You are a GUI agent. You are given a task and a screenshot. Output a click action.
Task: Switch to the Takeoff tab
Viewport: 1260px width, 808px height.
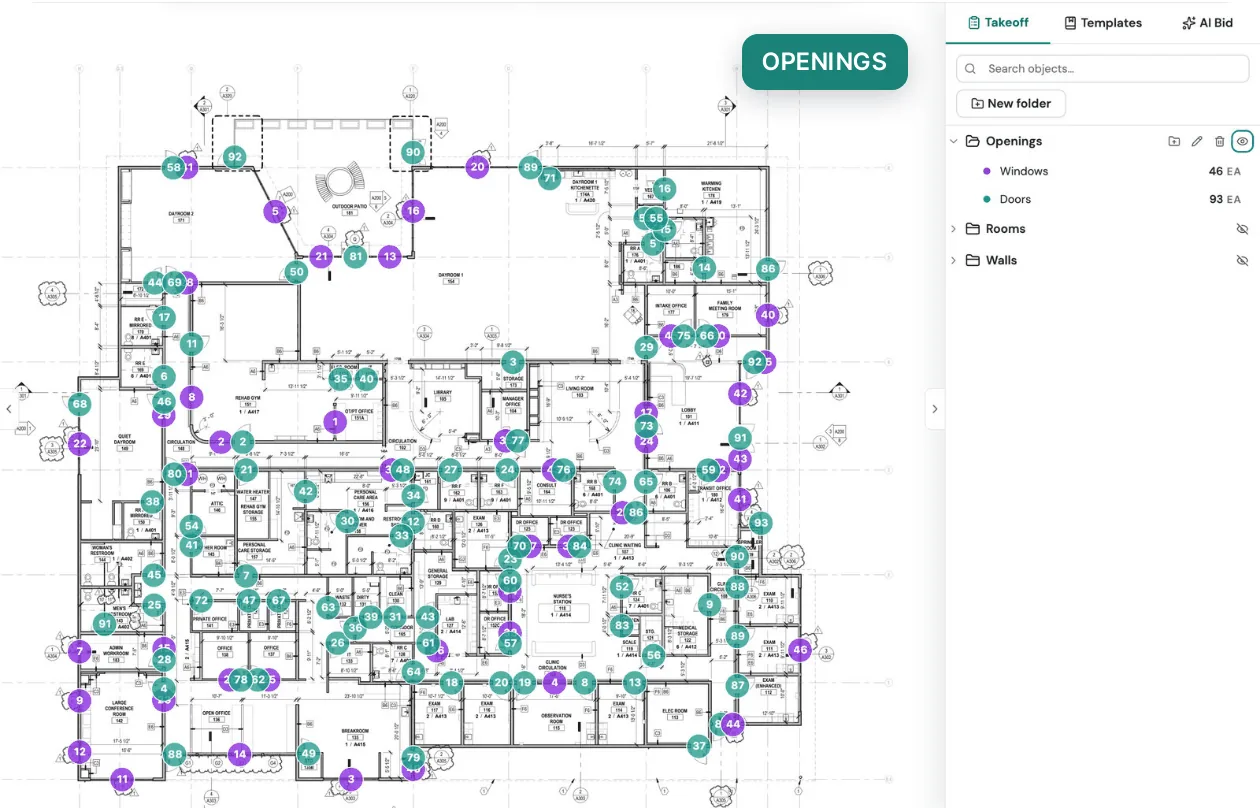tap(997, 22)
